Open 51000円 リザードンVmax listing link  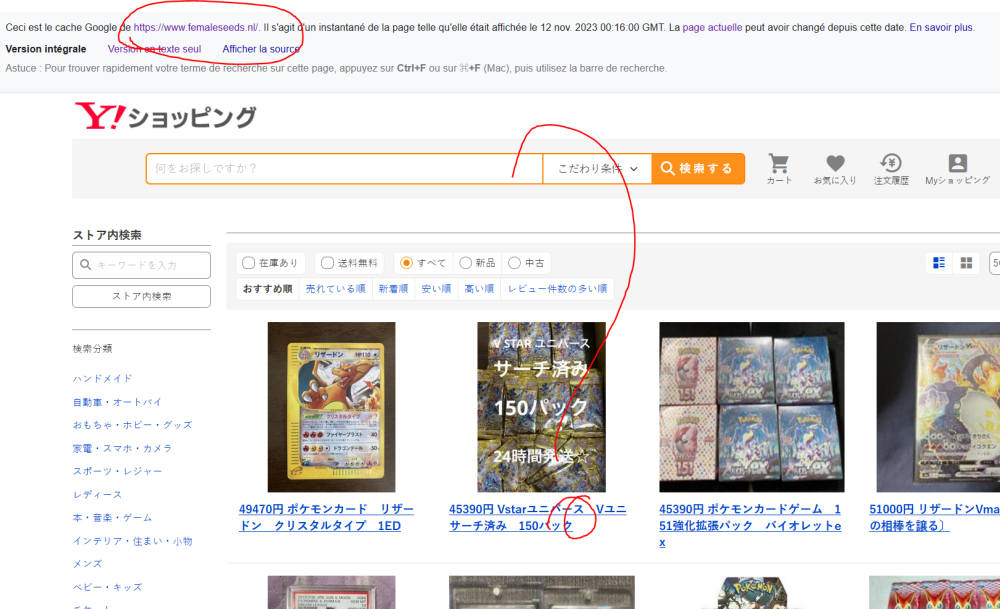(934, 517)
